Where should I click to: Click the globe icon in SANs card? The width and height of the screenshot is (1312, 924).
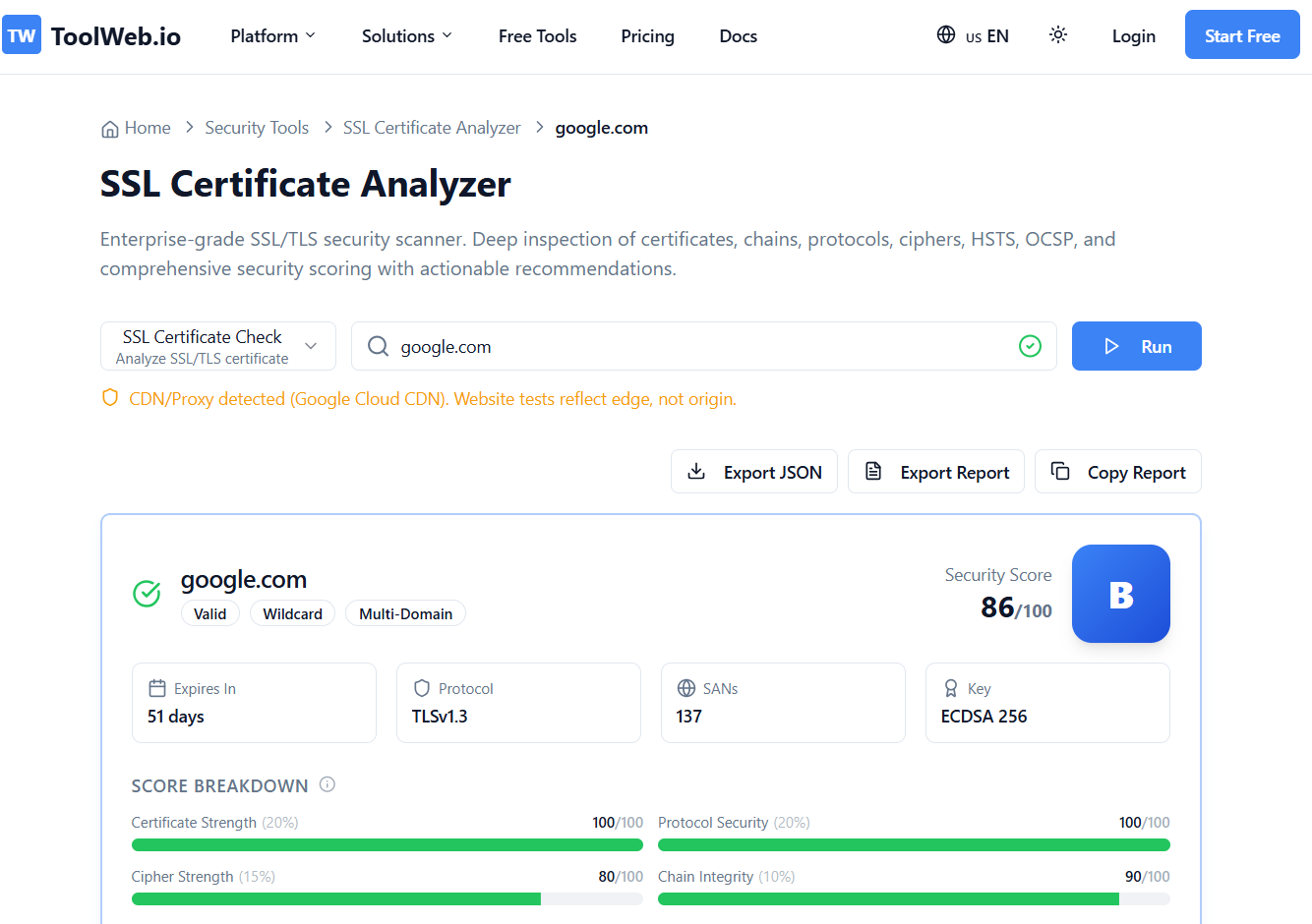coord(686,688)
